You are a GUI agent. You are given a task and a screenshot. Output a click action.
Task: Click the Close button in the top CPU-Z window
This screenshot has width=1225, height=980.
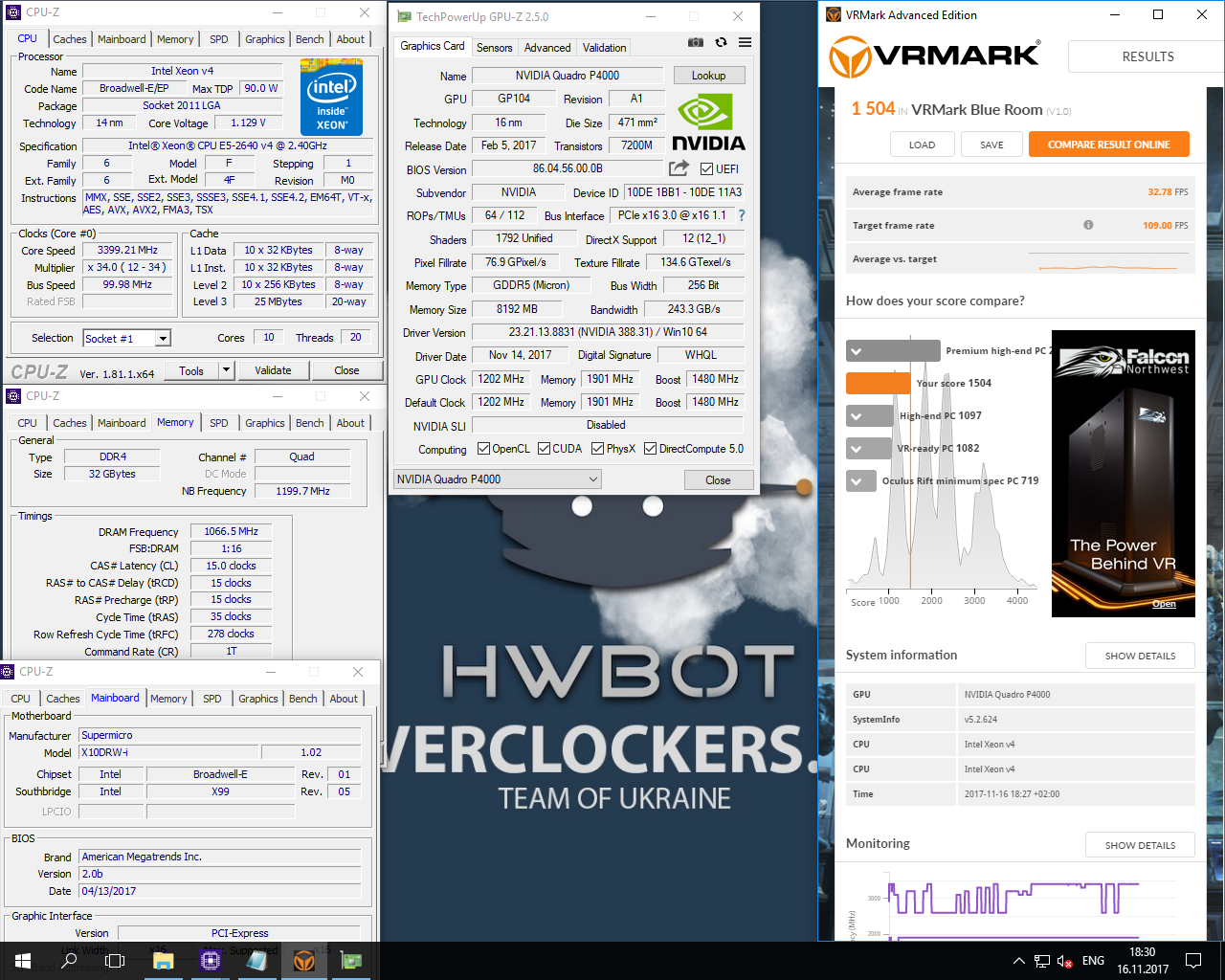(346, 370)
